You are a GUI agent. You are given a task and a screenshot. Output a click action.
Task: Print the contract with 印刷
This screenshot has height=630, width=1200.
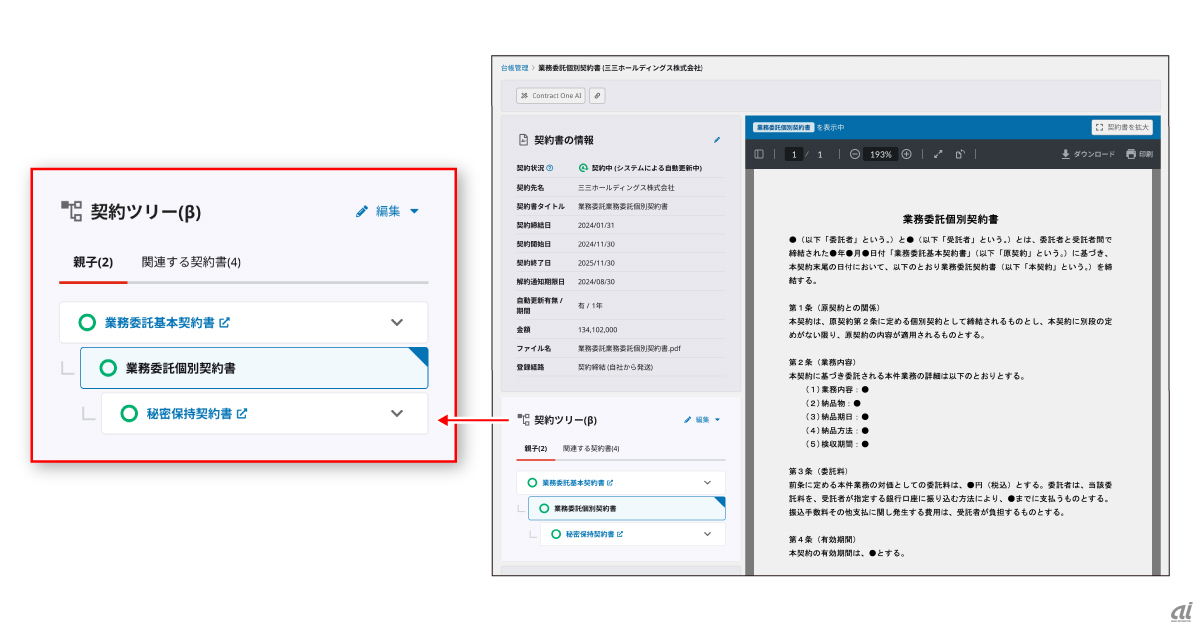(x=1139, y=154)
